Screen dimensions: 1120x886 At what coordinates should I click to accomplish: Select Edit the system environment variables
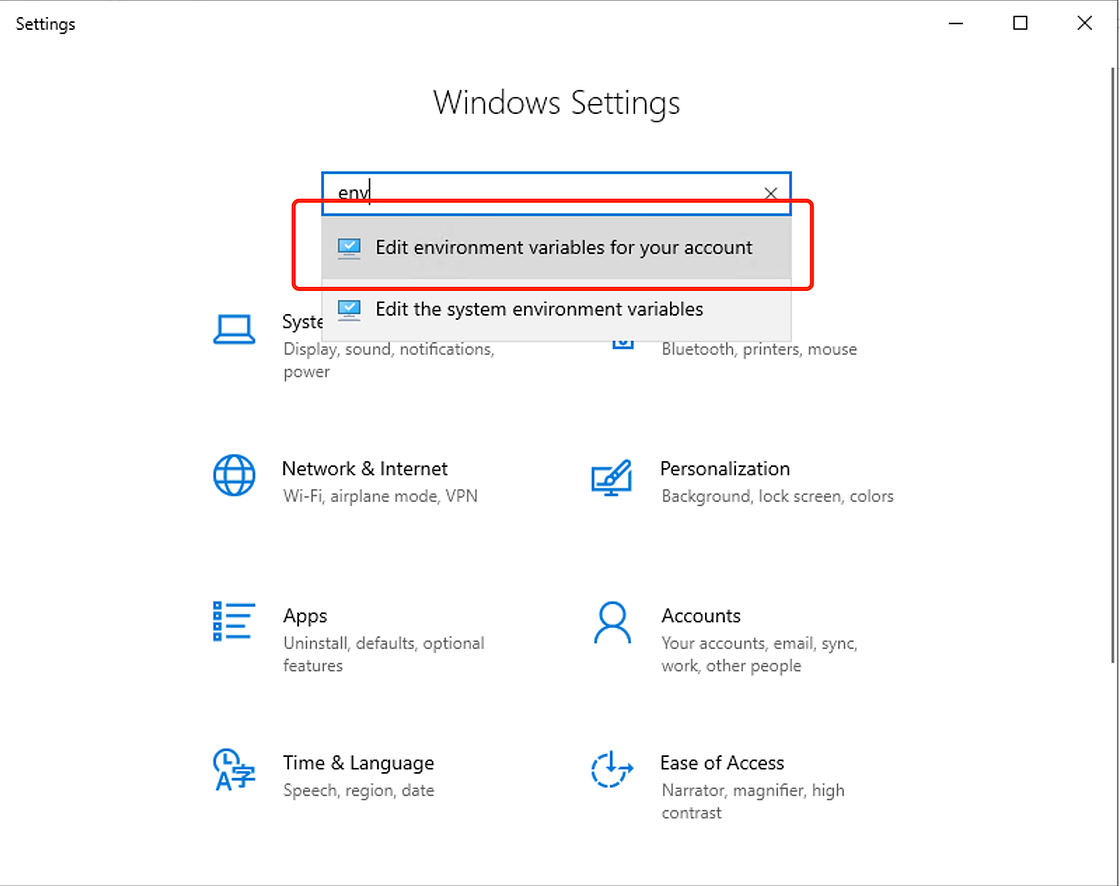556,309
